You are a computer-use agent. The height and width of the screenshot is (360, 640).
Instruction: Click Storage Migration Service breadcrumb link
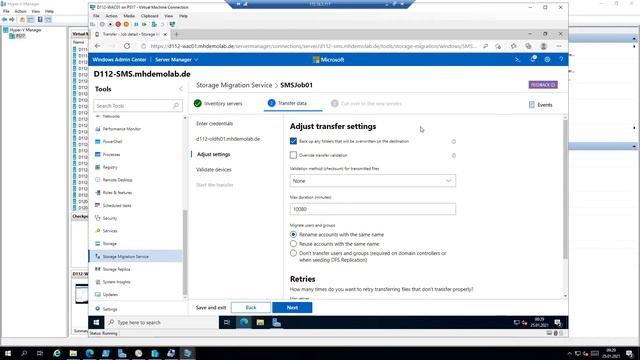(x=234, y=85)
